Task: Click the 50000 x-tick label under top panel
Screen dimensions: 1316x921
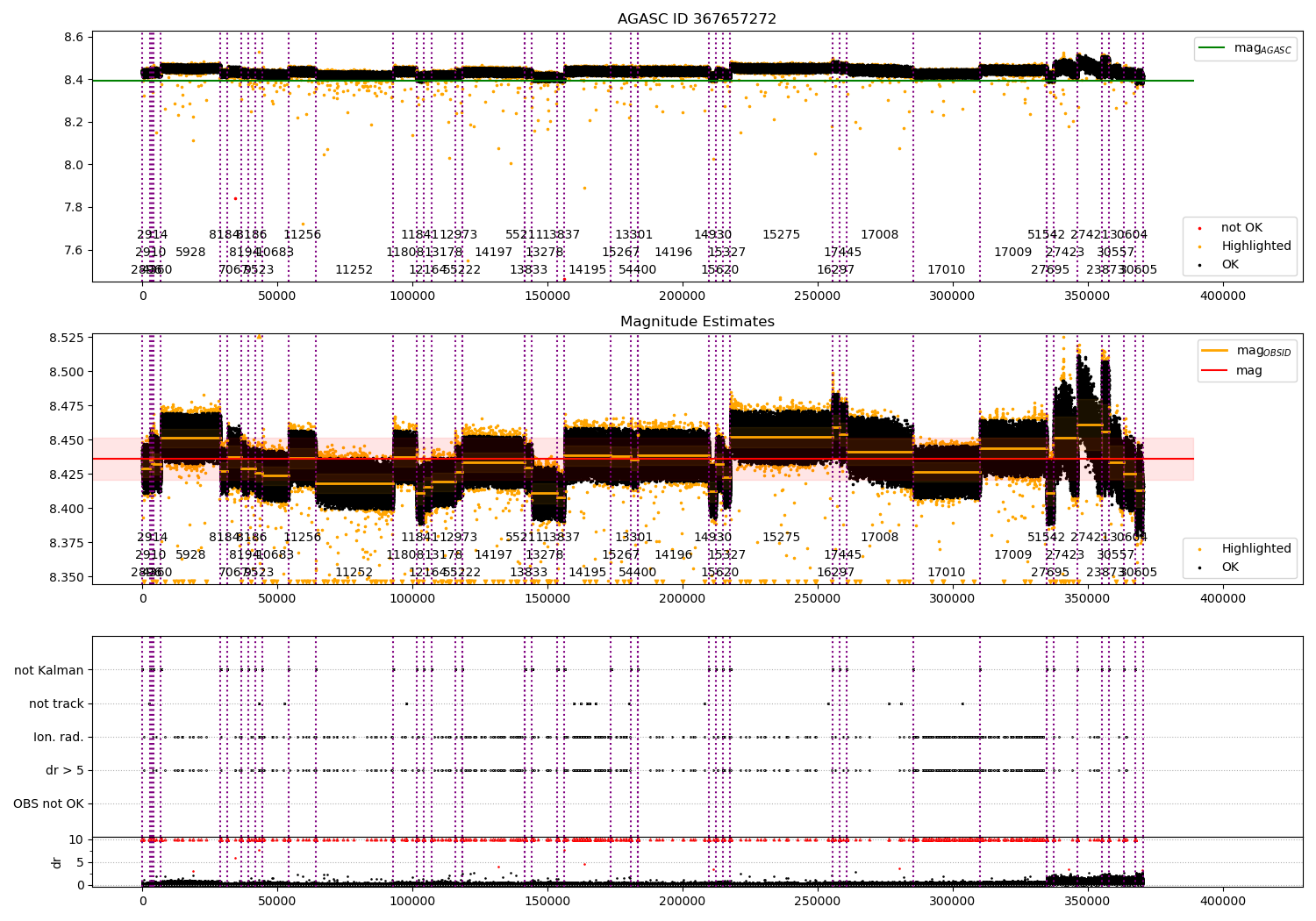Action: [278, 296]
